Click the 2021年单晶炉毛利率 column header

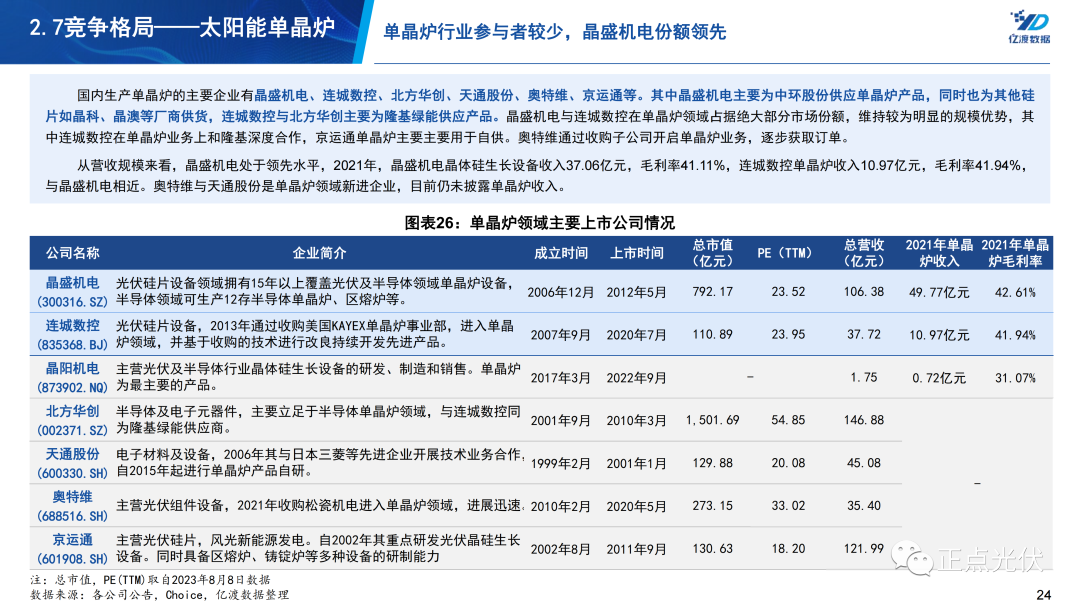(x=1015, y=253)
